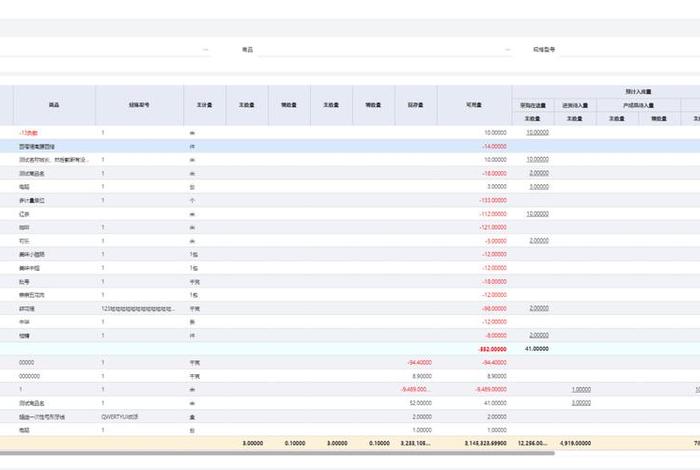This screenshot has height=470, width=700.
Task: Click the 采购在途量 column header
Action: coord(532,104)
